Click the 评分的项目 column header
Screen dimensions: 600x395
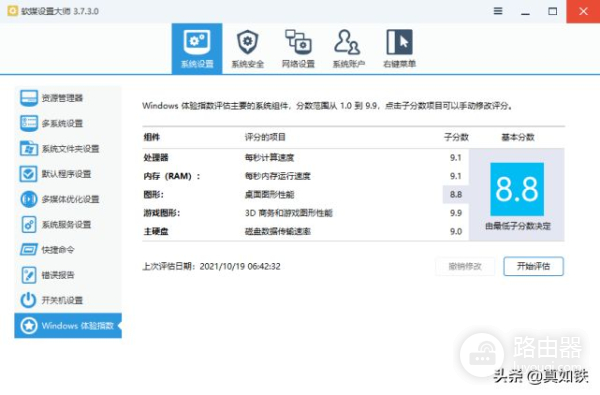pyautogui.click(x=265, y=137)
